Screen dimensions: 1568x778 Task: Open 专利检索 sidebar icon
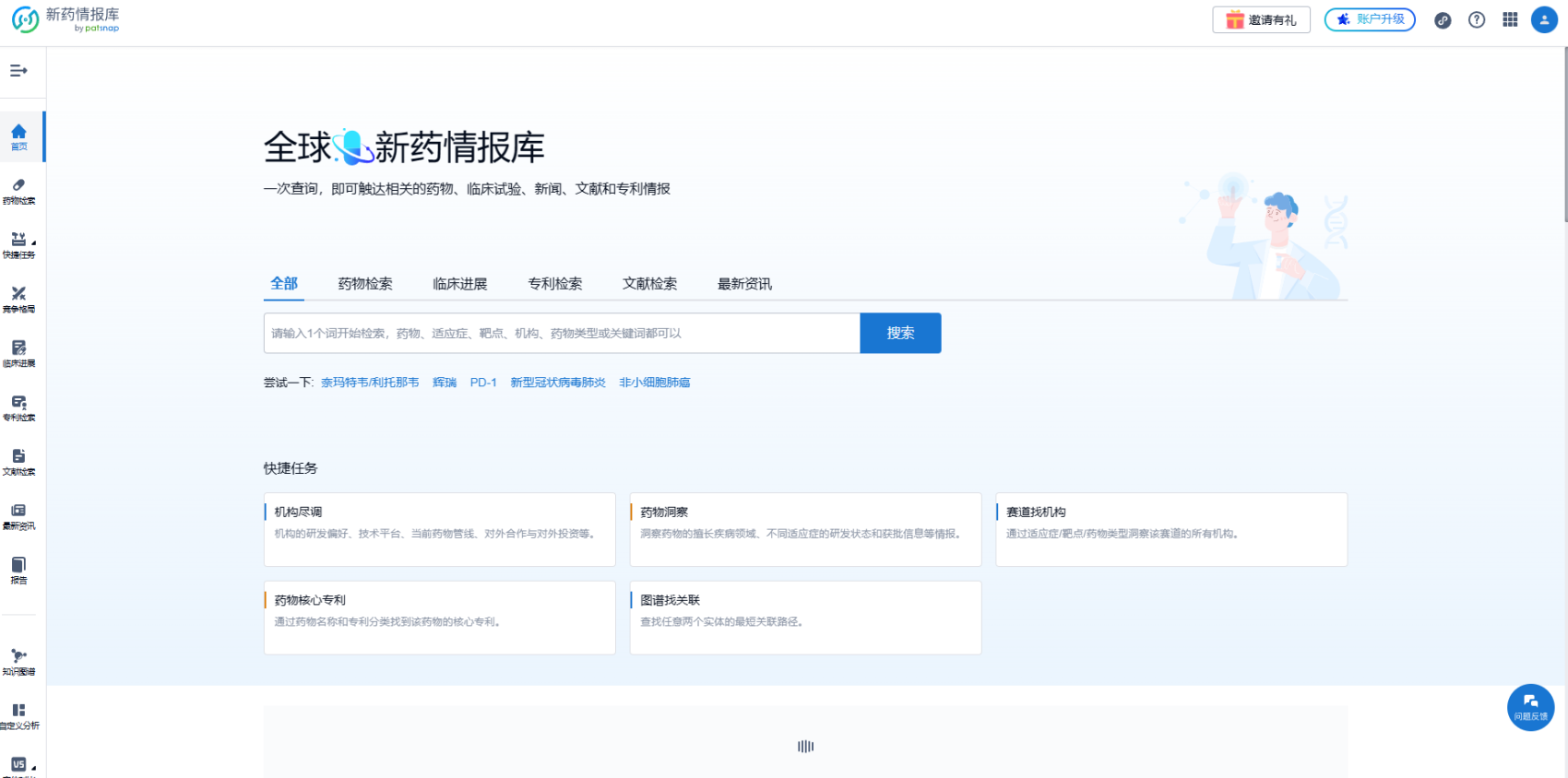18,408
